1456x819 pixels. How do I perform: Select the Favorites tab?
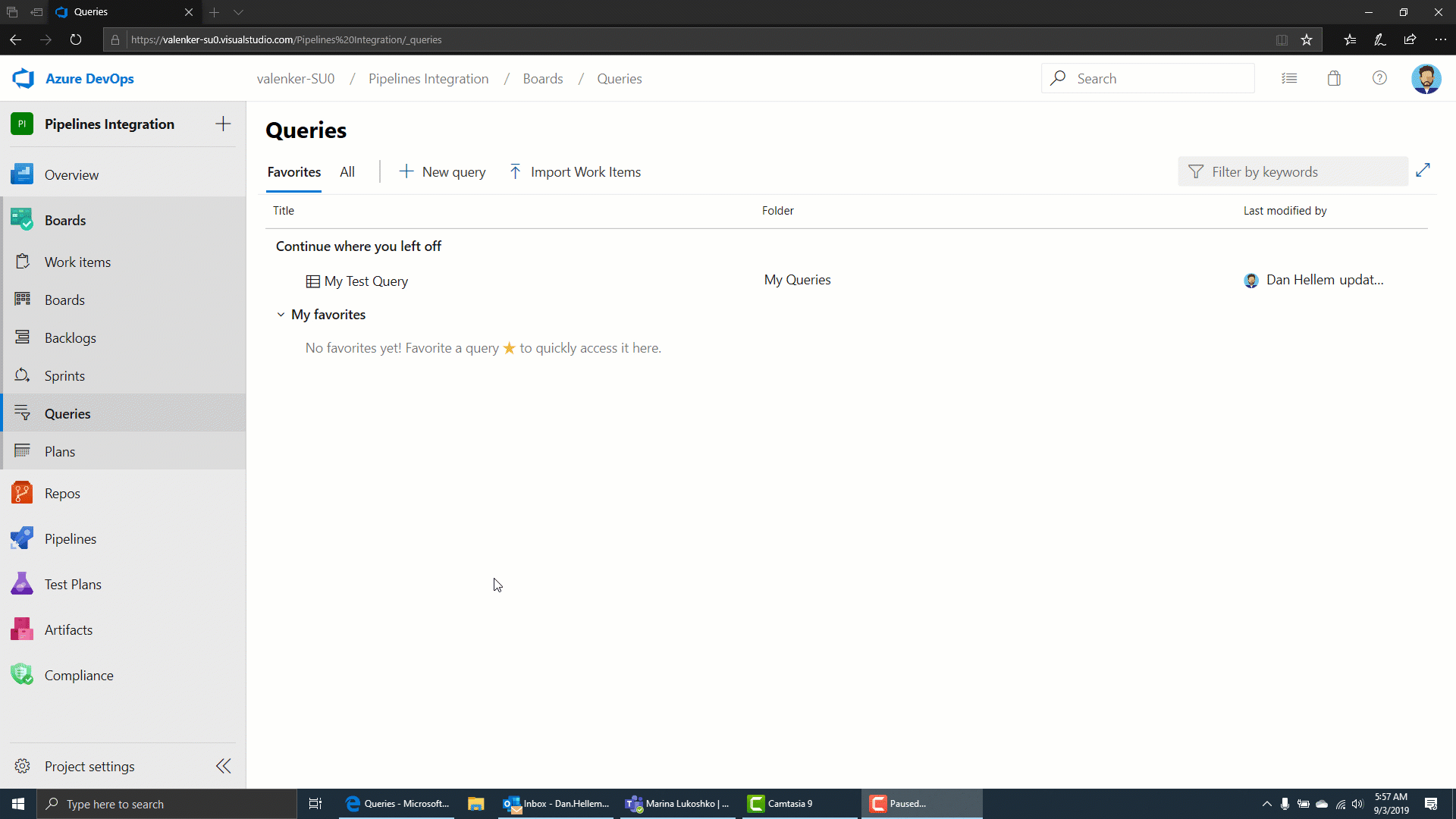tap(294, 172)
